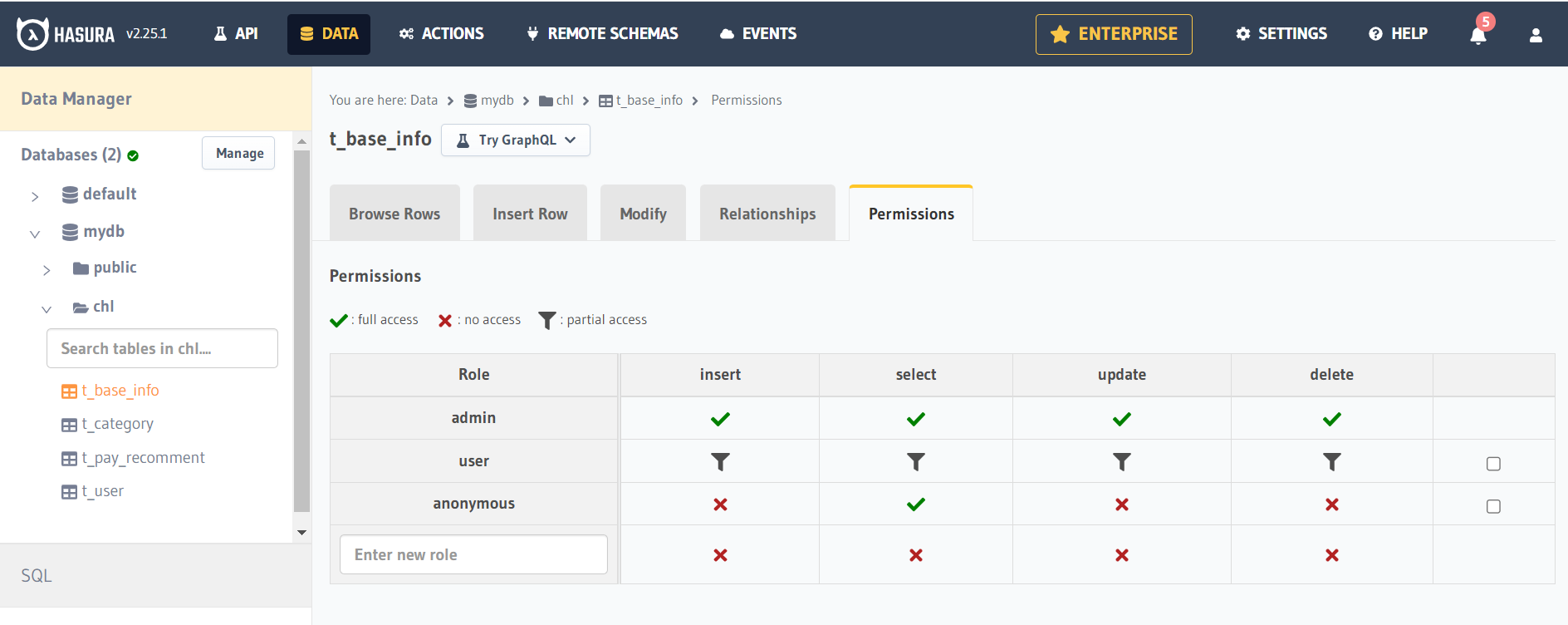
Task: Tick the checkbox for user role
Action: pos(1493,464)
